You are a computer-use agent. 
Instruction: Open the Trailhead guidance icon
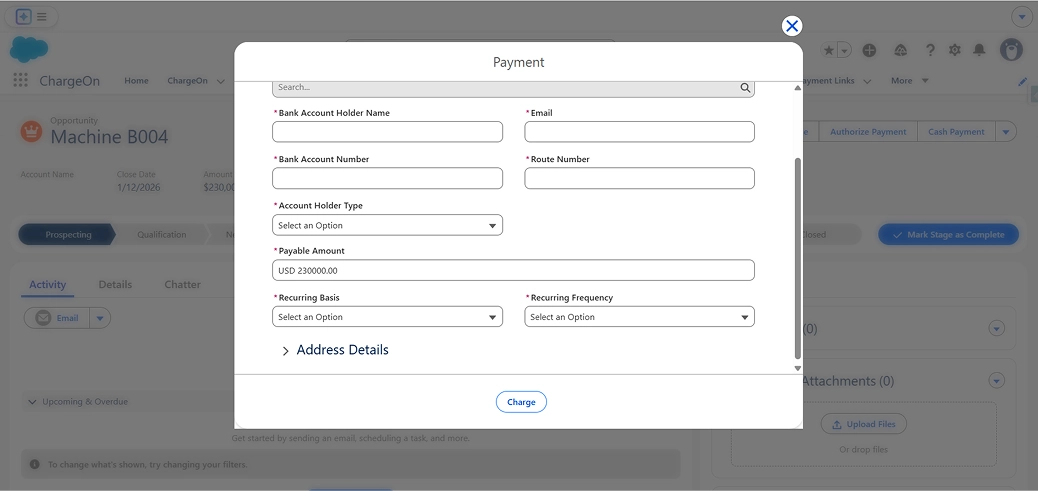pos(900,50)
